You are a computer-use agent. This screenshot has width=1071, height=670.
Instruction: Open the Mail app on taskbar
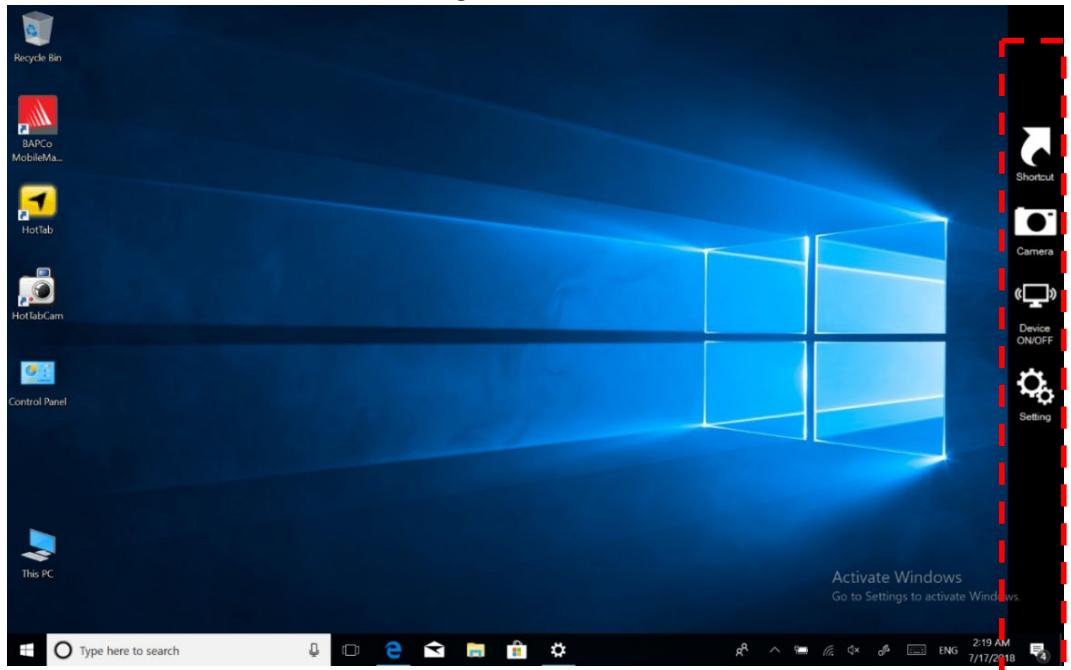(x=434, y=650)
